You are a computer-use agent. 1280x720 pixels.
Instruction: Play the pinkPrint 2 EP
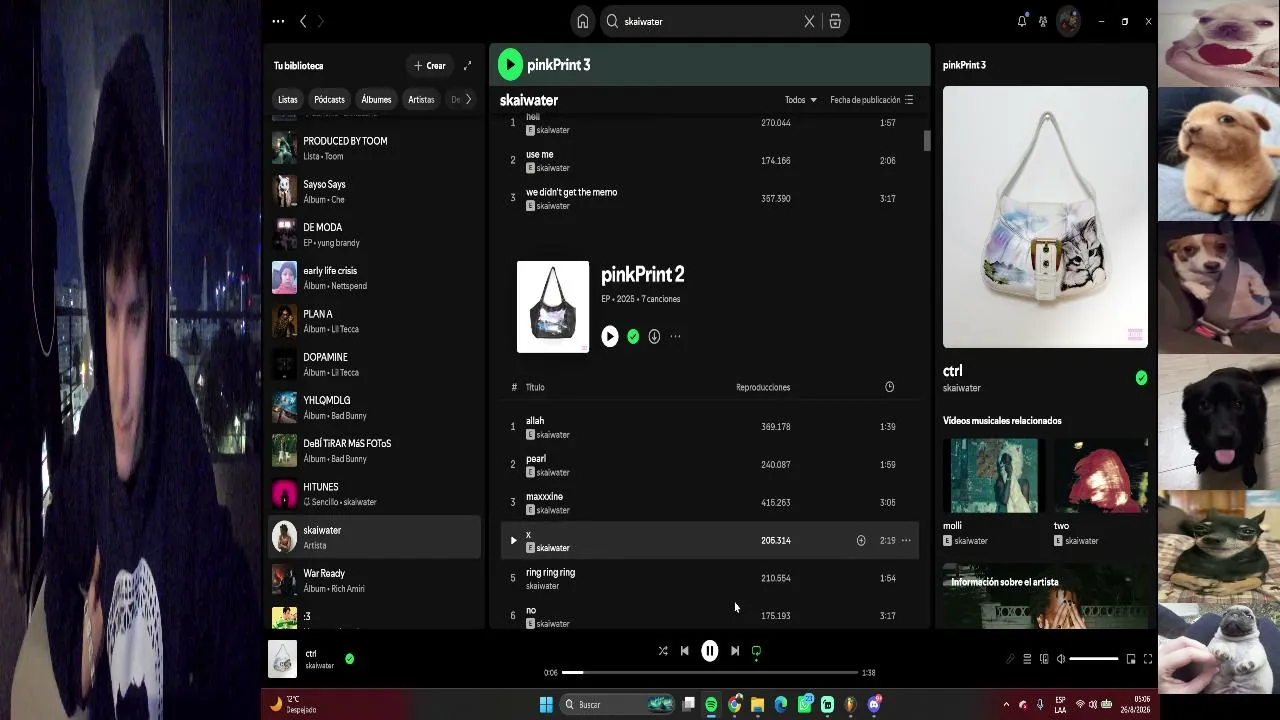tap(610, 337)
